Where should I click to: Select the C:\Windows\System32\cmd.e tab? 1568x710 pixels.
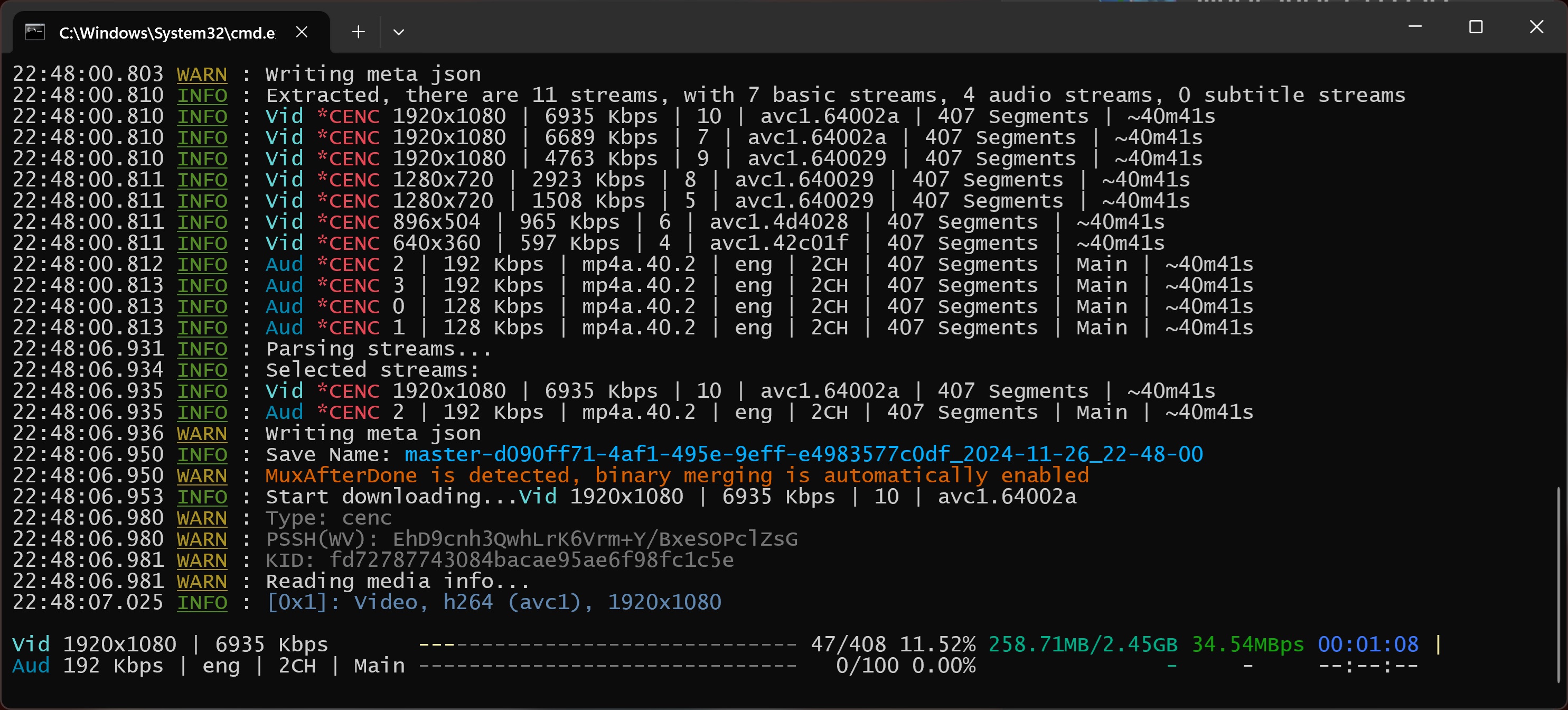click(x=172, y=32)
